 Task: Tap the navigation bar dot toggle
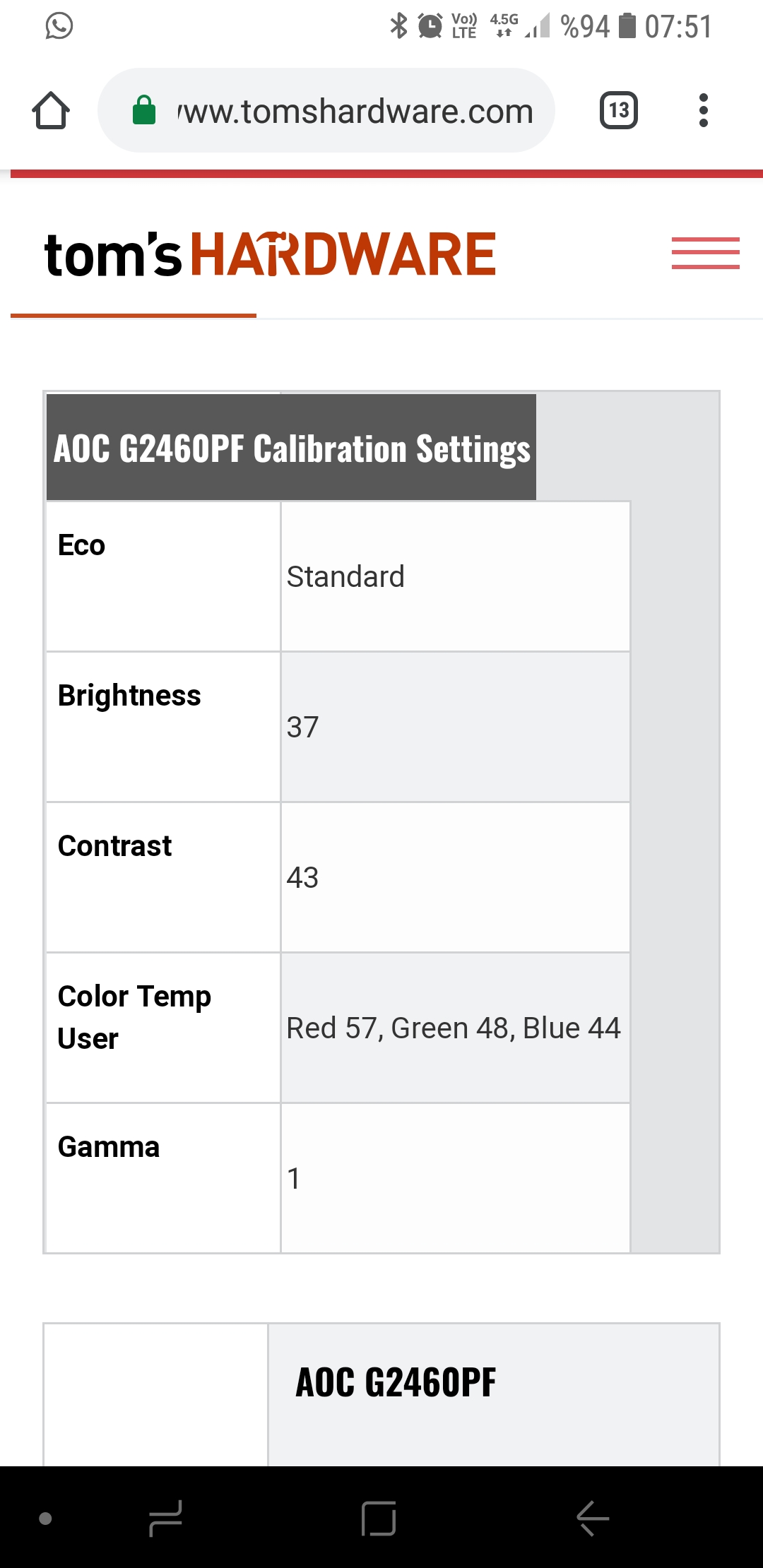click(x=45, y=1519)
